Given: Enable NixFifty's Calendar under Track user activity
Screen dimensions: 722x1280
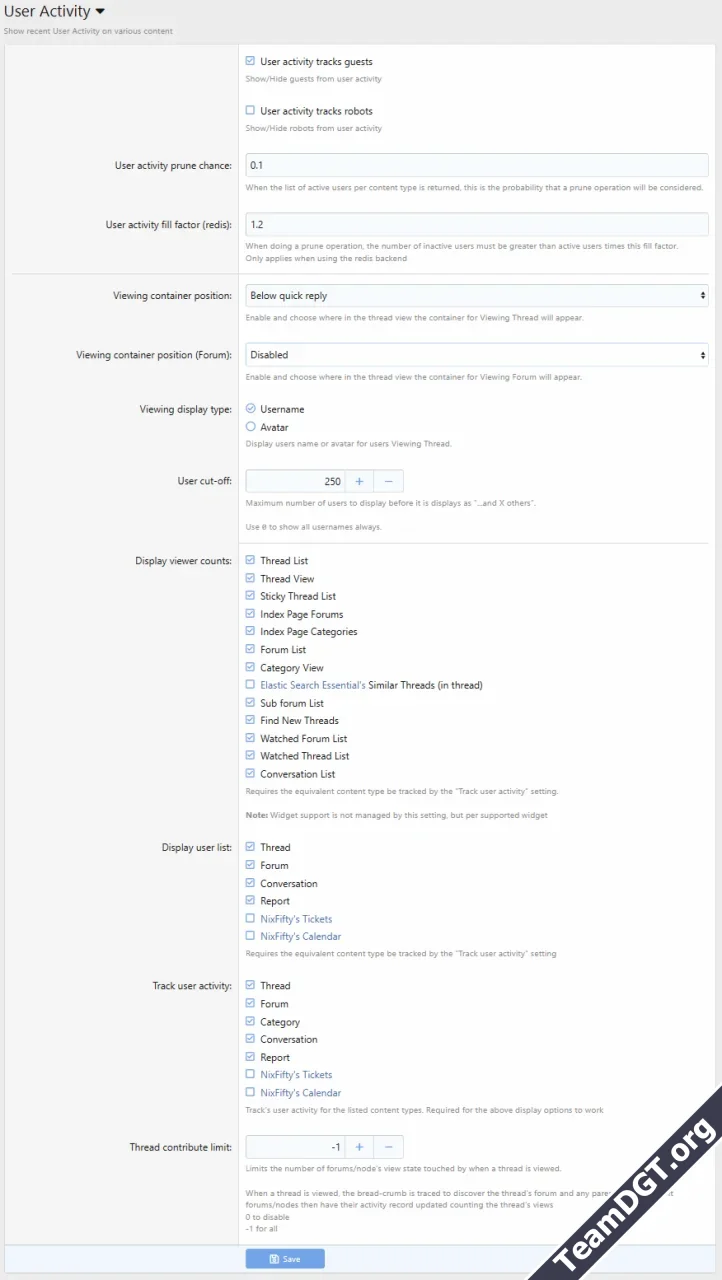Looking at the screenshot, I should coord(251,1093).
